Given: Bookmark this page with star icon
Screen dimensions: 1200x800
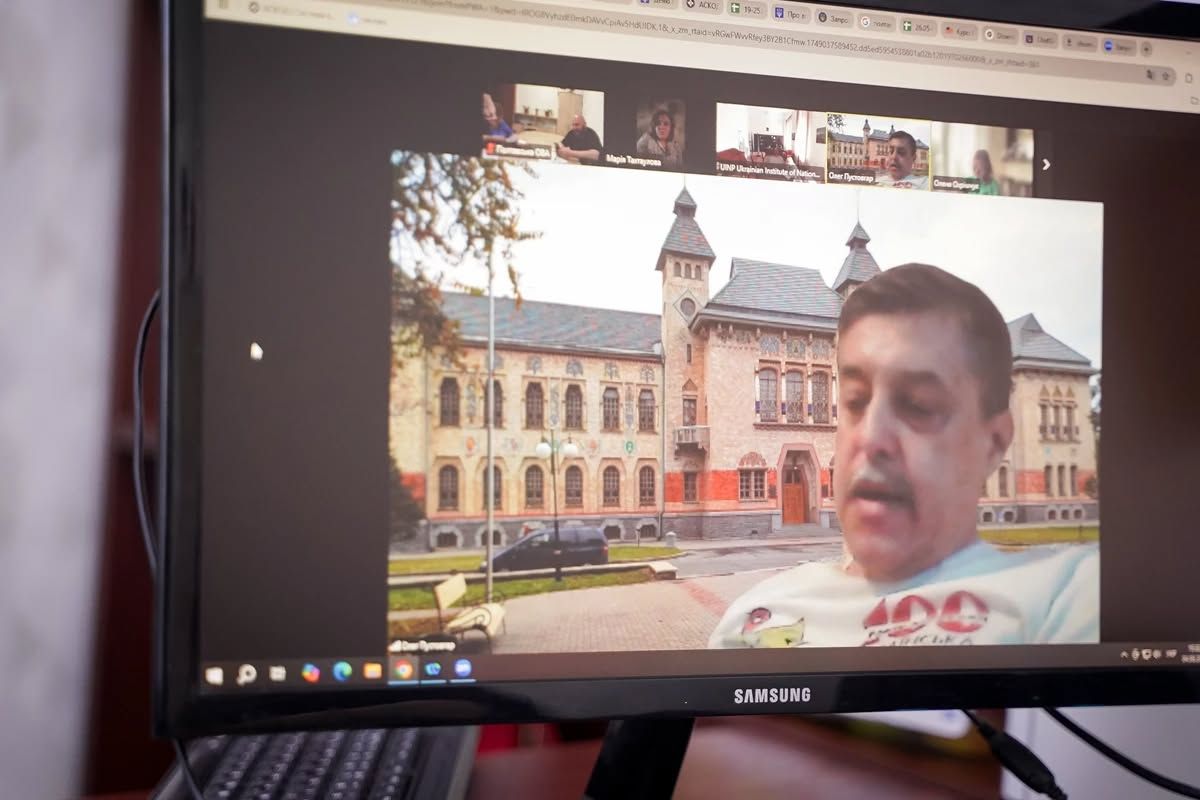Looking at the screenshot, I should tap(1166, 76).
